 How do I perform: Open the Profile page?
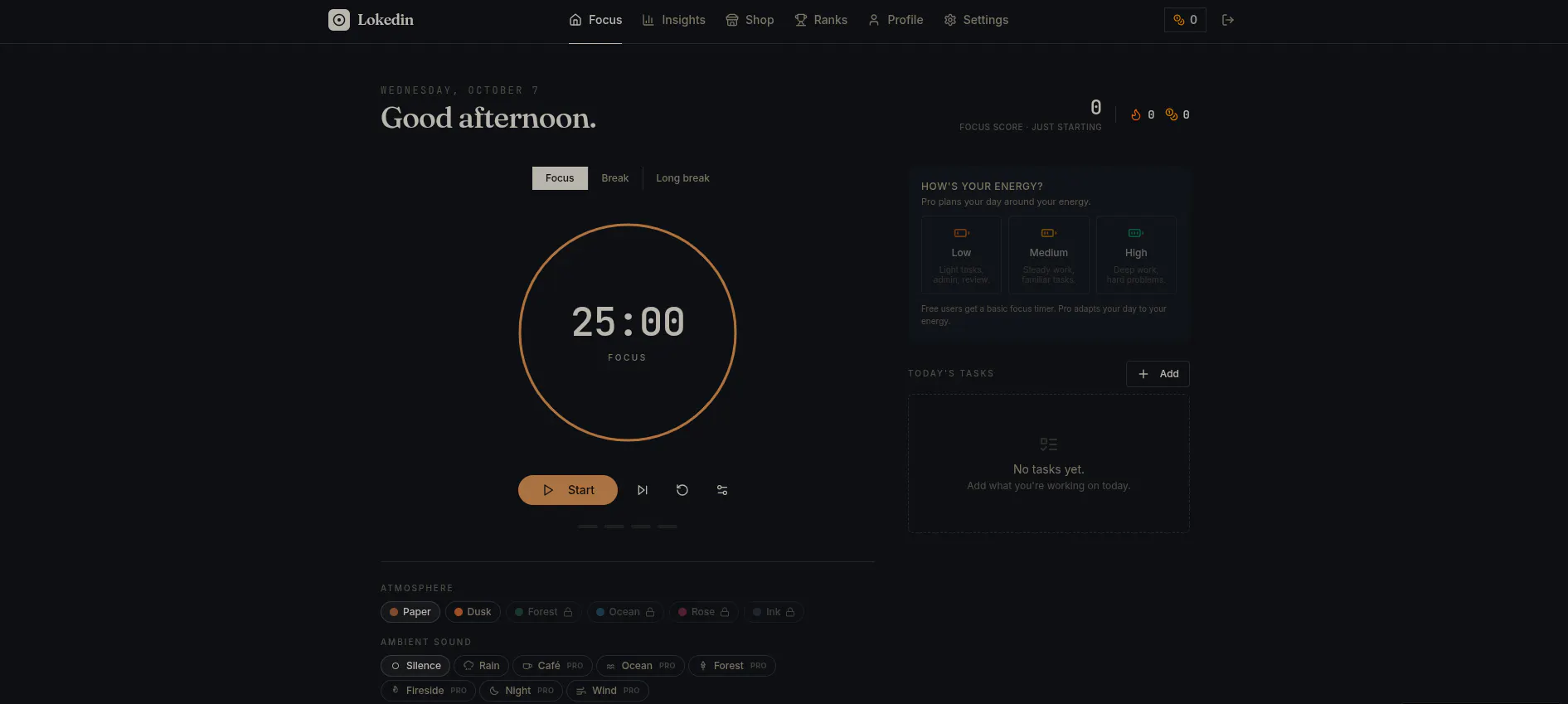coord(896,20)
